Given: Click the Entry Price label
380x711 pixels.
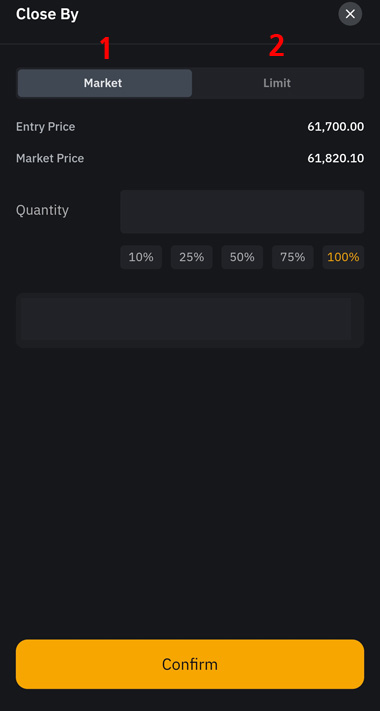Looking at the screenshot, I should (45, 127).
